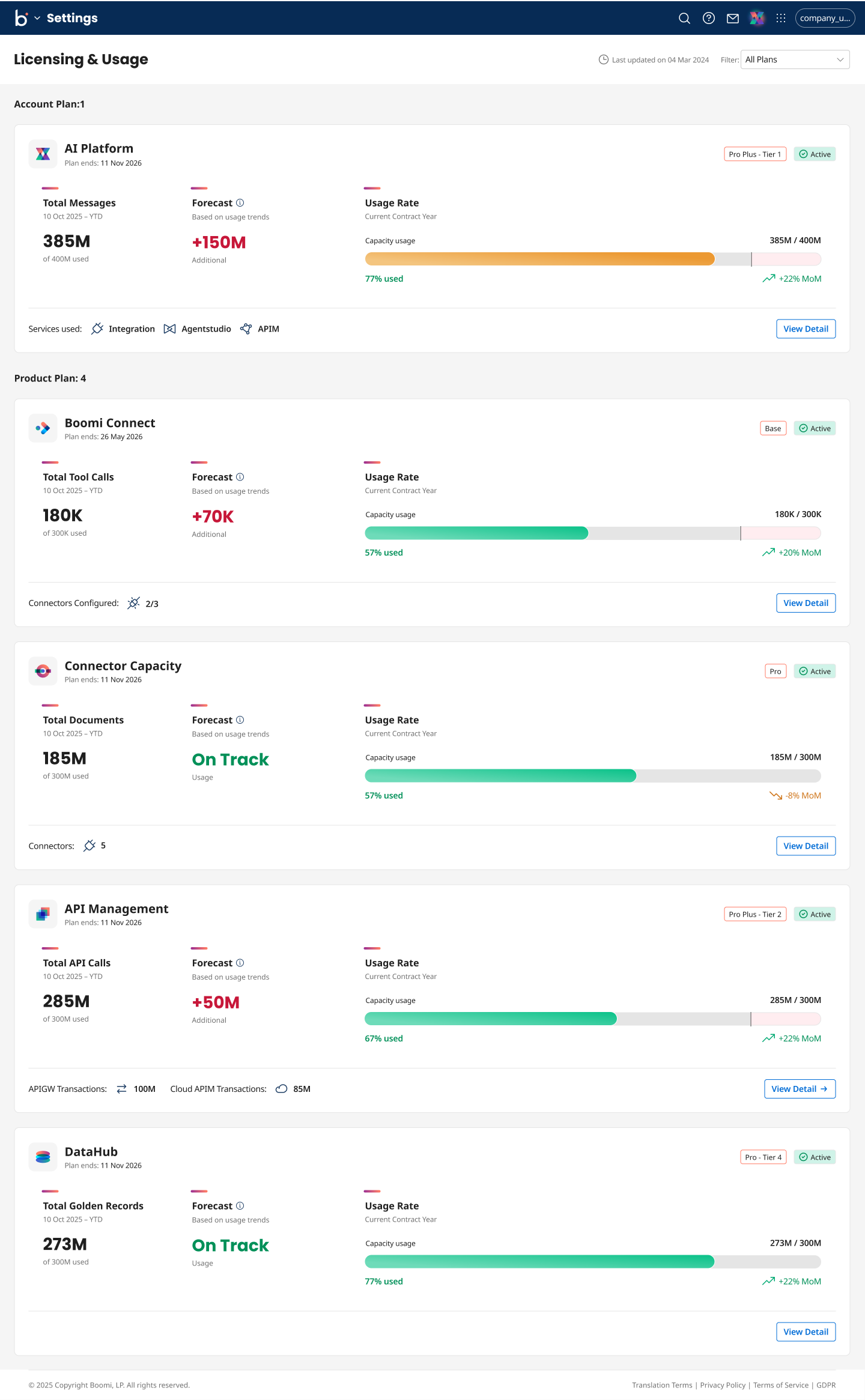Click the Forecast info icon in Boomi Connect
The image size is (865, 1400).
click(x=240, y=477)
